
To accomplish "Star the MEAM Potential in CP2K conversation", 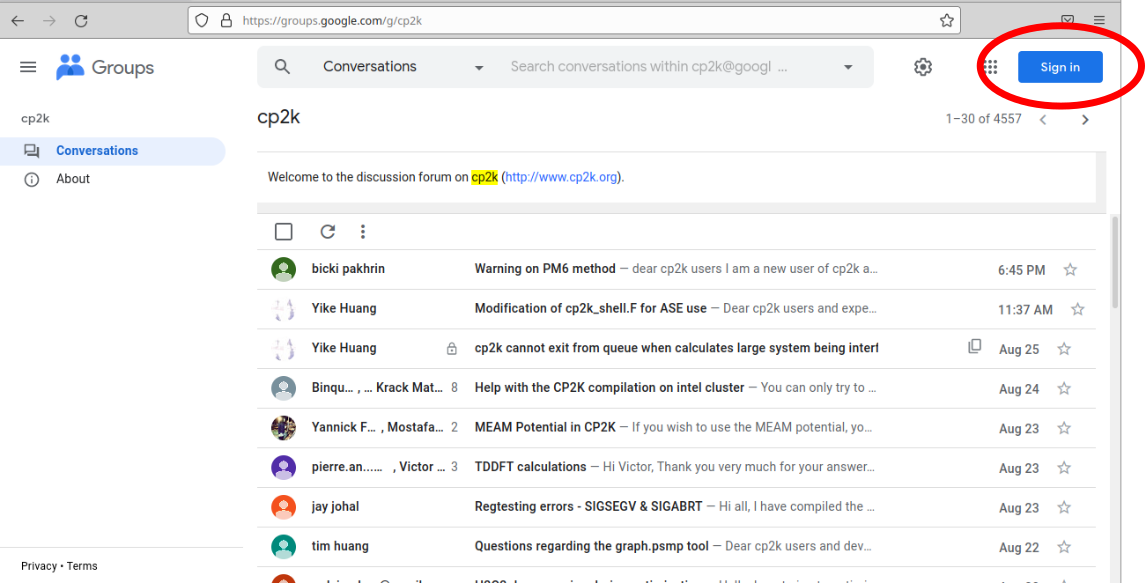I will pos(1064,427).
